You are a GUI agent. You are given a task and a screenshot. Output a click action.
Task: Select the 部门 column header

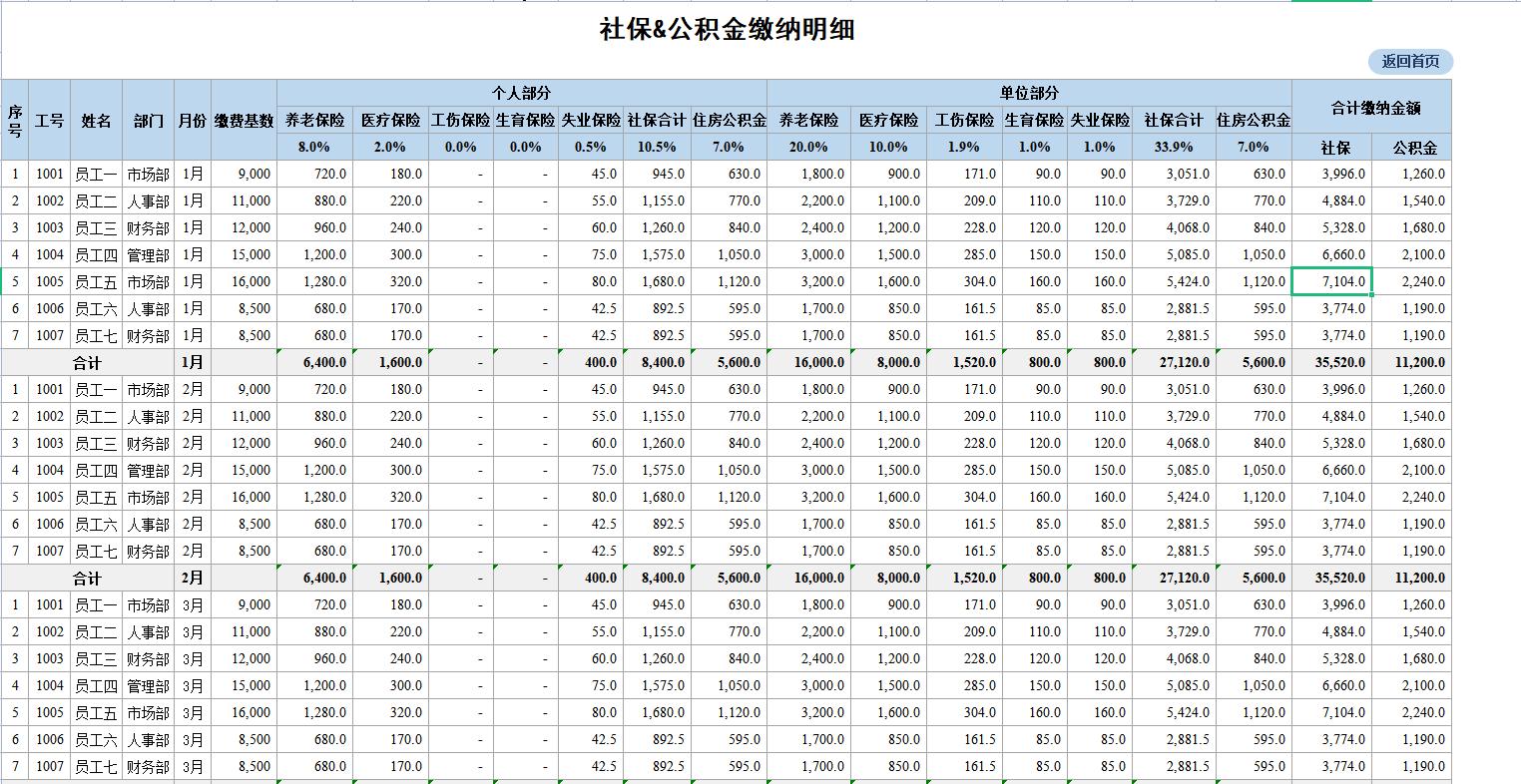coord(148,120)
